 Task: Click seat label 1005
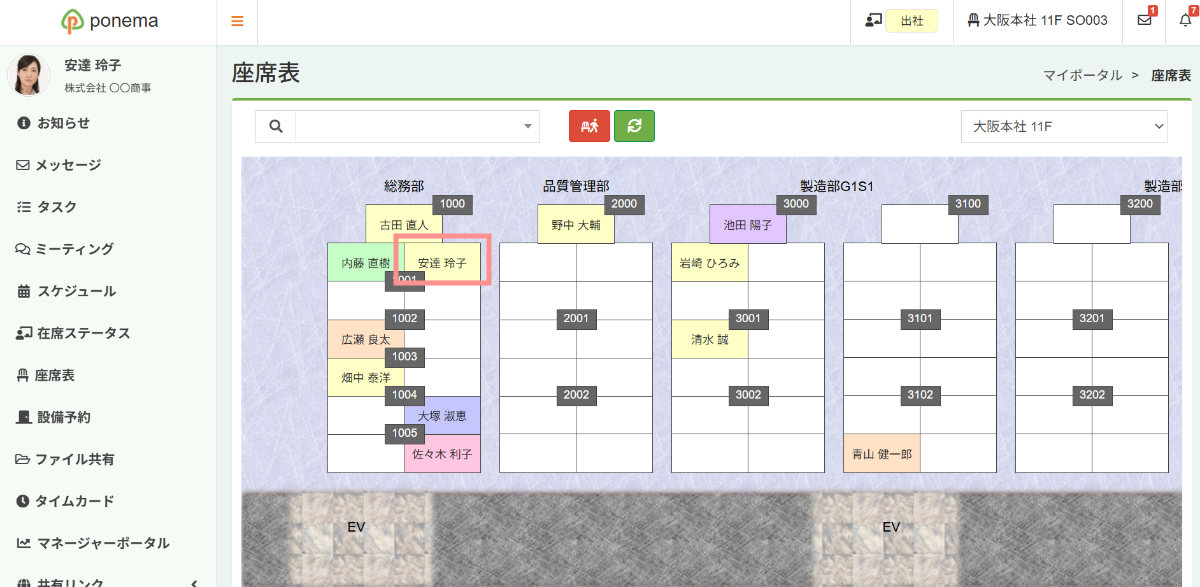point(405,433)
